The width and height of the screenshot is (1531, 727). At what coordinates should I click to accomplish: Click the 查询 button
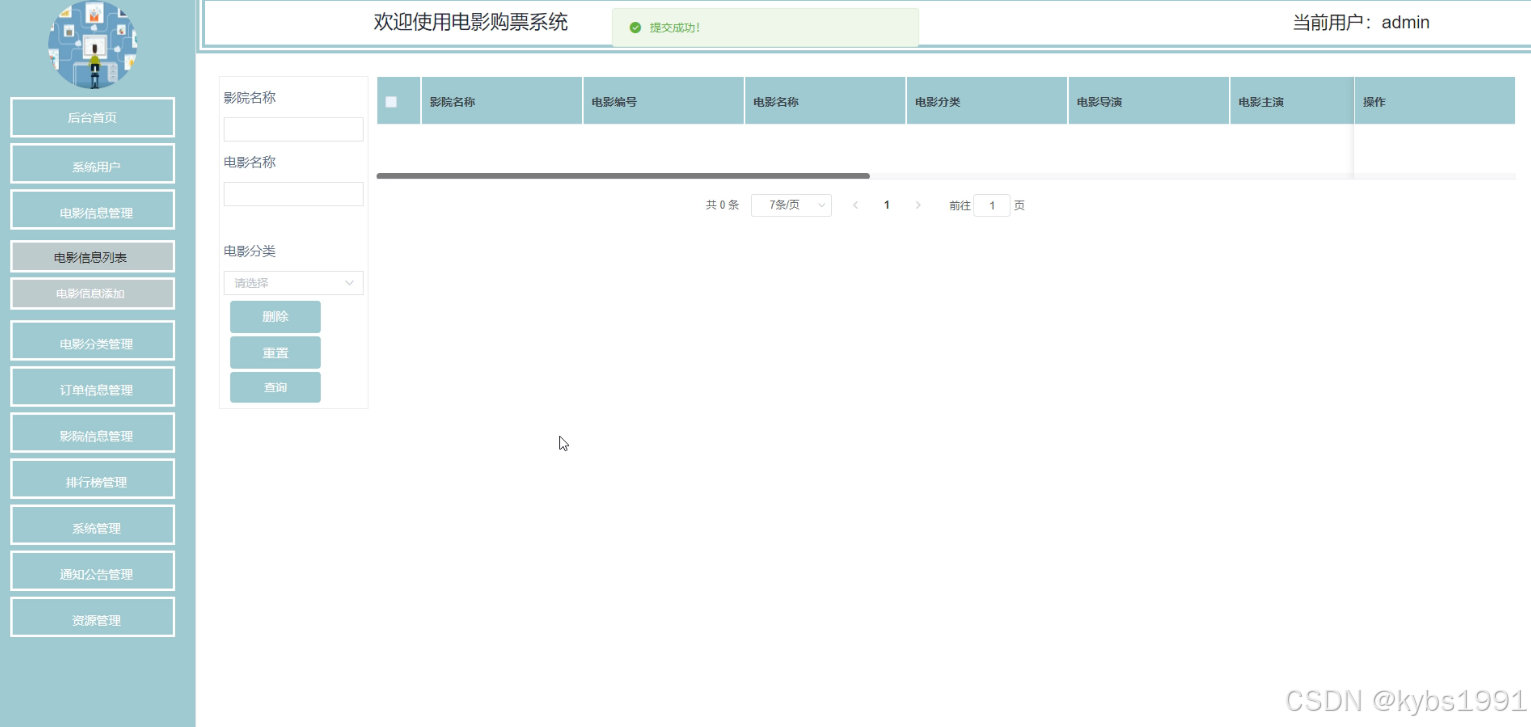275,387
